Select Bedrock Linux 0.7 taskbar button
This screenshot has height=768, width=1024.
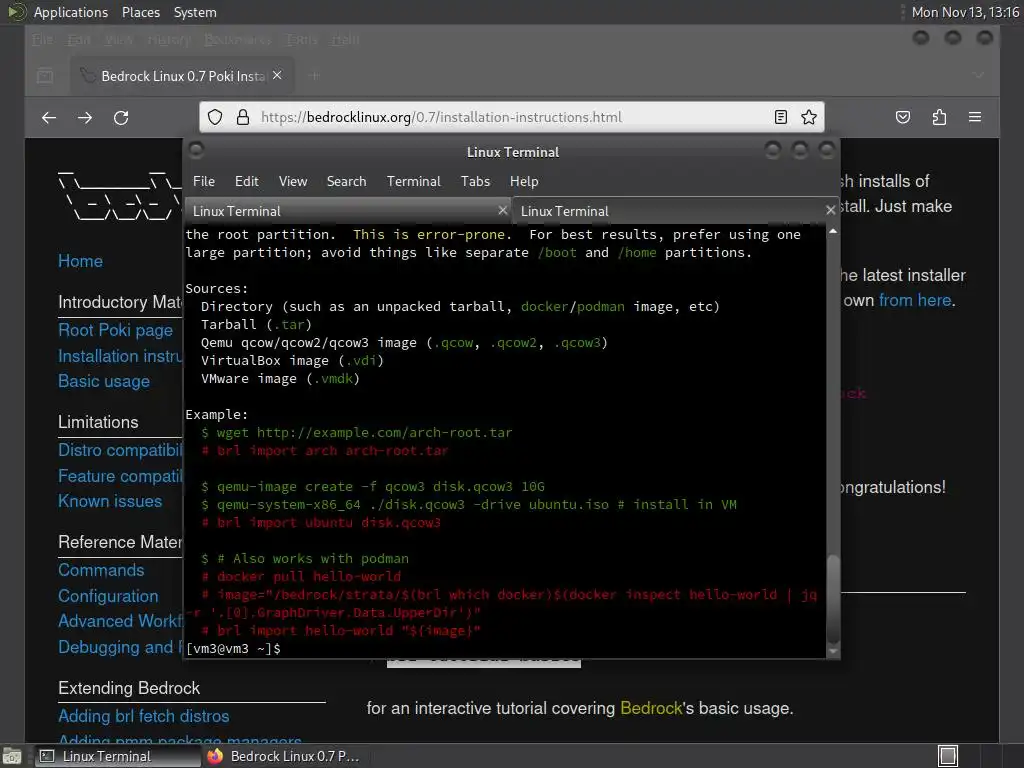click(284, 756)
